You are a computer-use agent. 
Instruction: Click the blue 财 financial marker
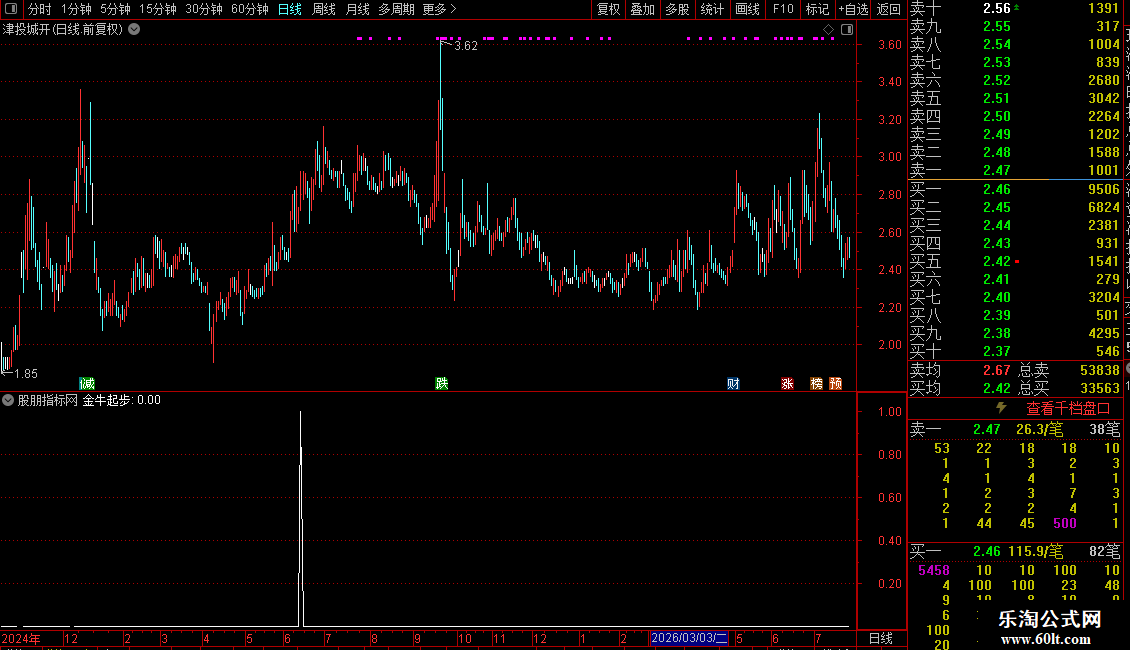[x=733, y=383]
